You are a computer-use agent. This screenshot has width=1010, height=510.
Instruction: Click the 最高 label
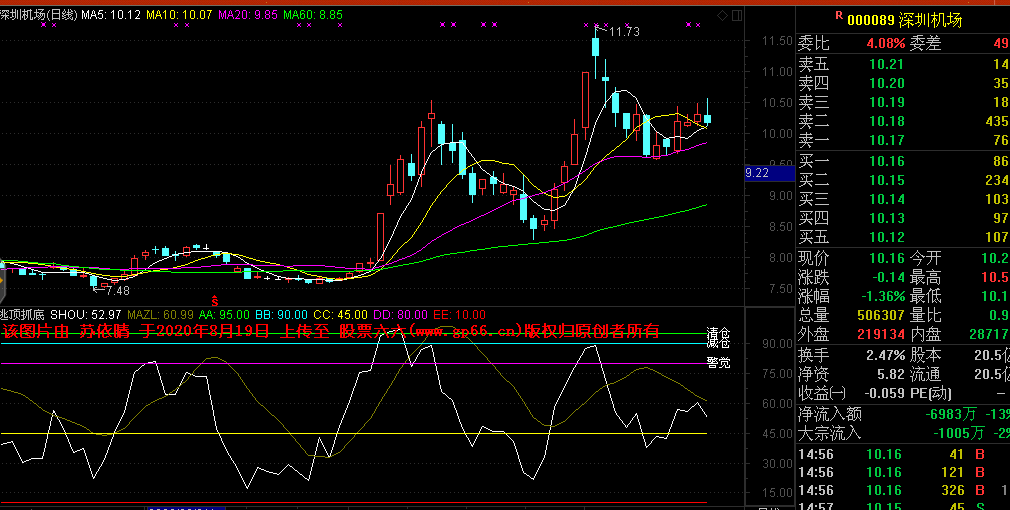(925, 278)
